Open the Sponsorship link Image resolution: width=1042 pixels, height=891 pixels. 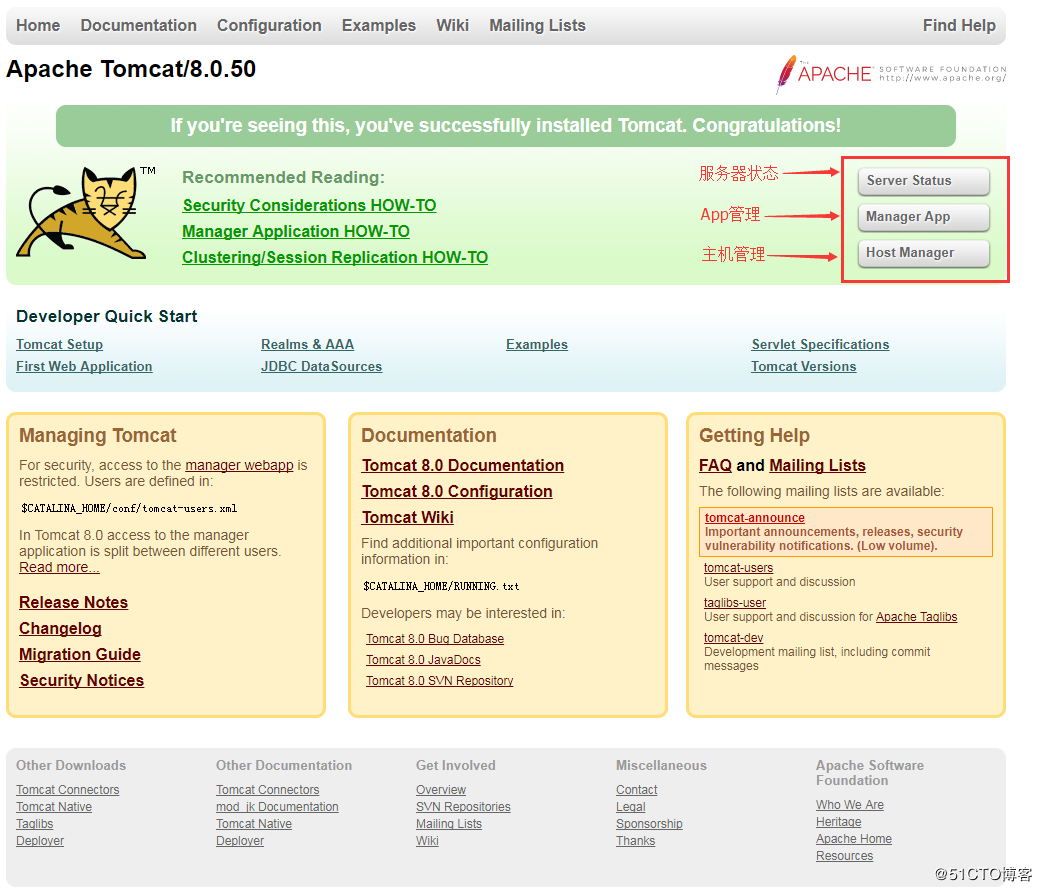(x=649, y=824)
